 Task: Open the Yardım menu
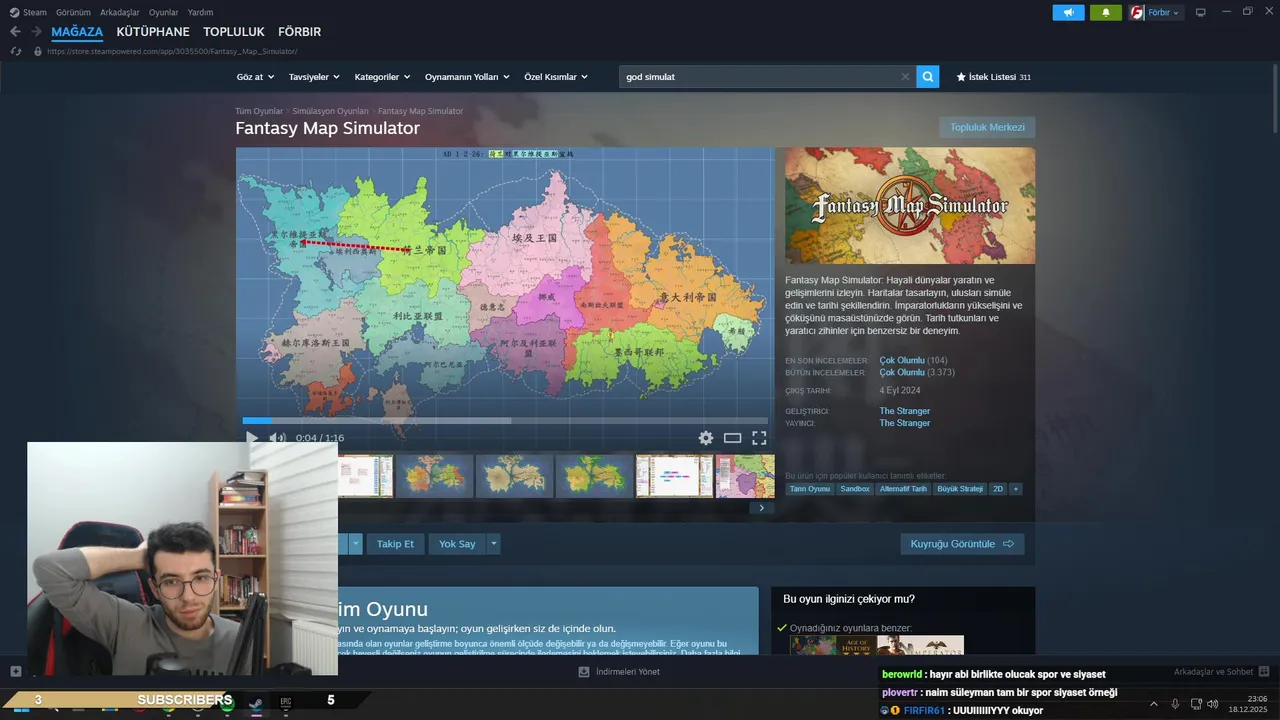pos(200,12)
